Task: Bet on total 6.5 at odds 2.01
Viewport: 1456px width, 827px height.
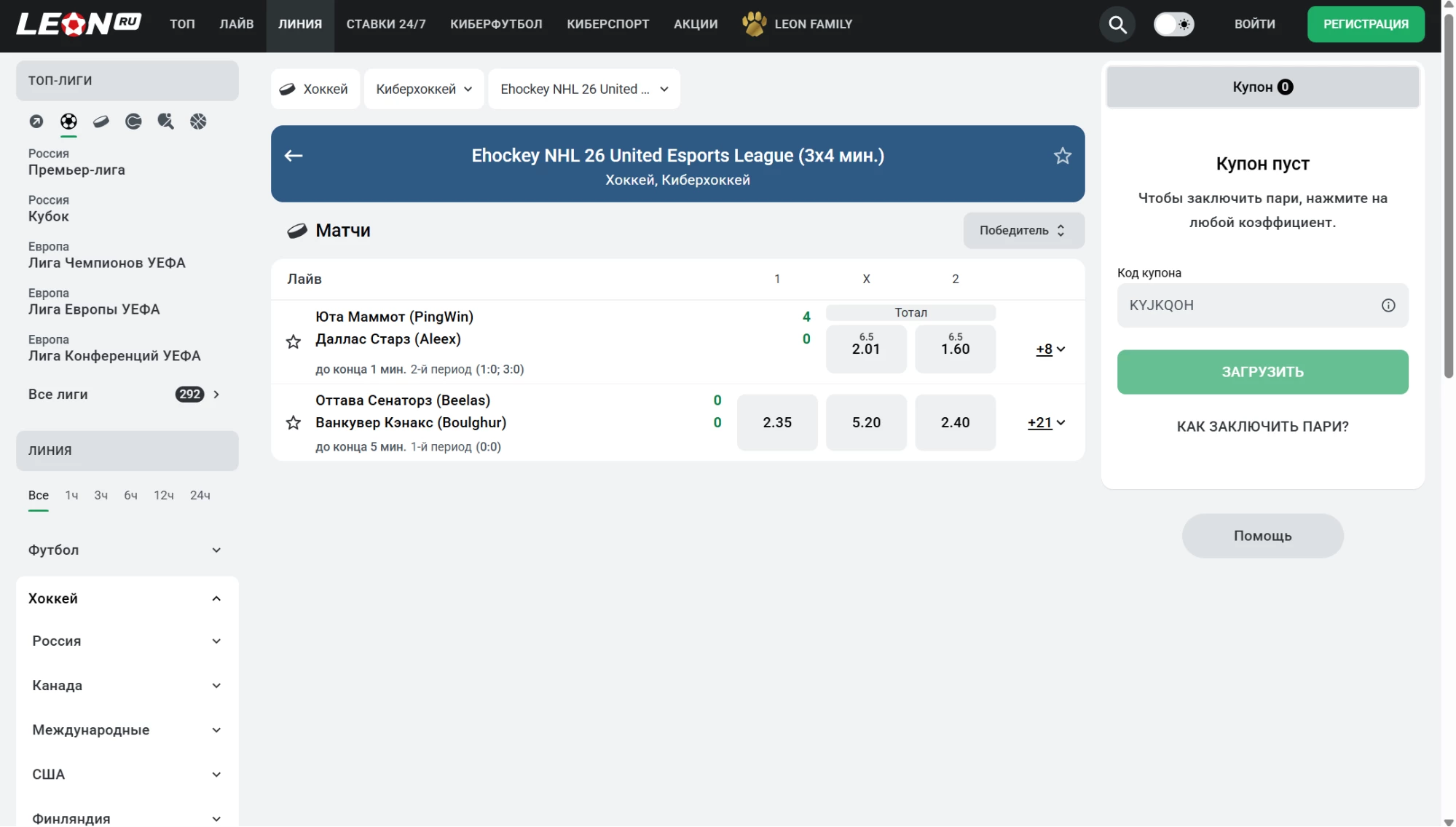Action: 866,349
